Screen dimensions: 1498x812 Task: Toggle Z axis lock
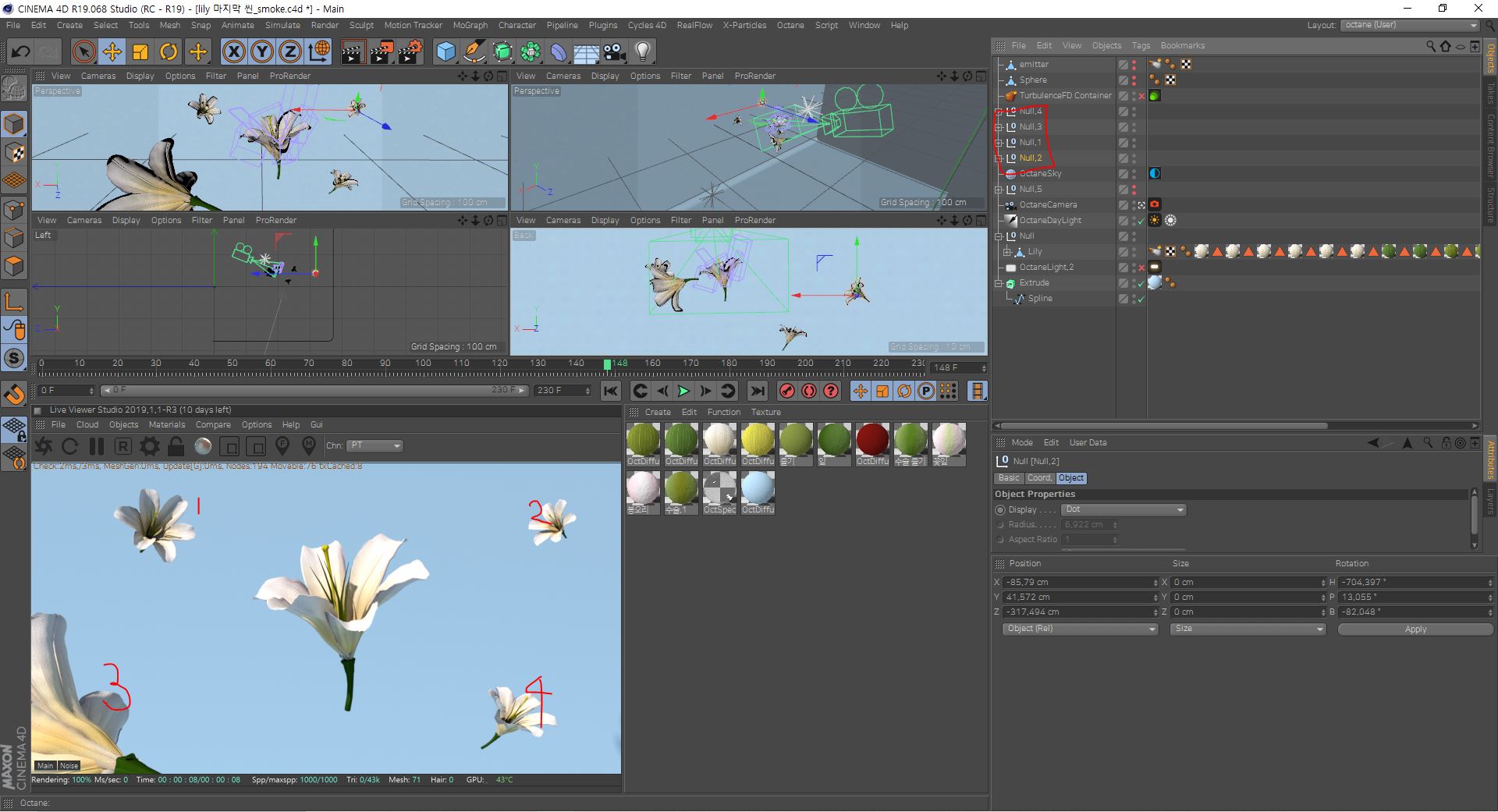pyautogui.click(x=289, y=52)
